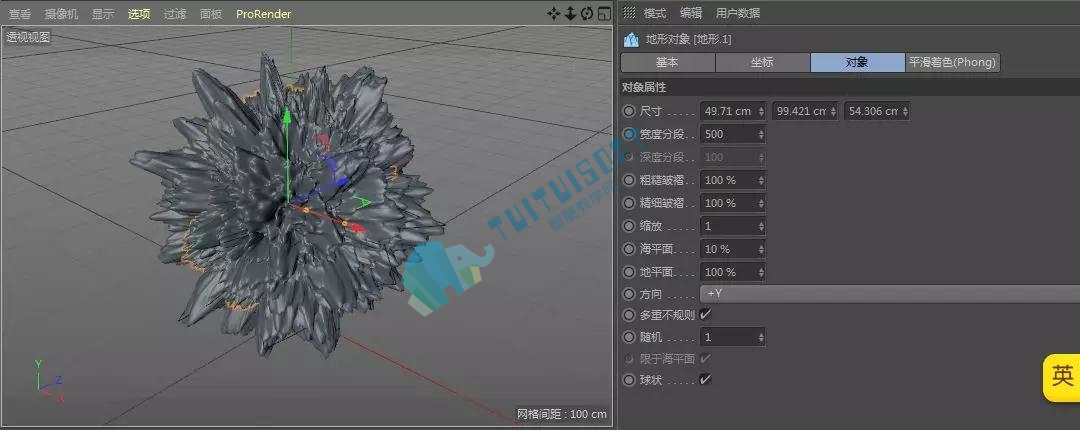Open the 模式 menu in attributes

(x=655, y=13)
